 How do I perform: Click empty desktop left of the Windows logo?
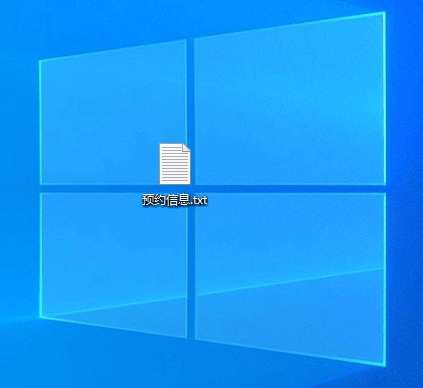[18, 187]
